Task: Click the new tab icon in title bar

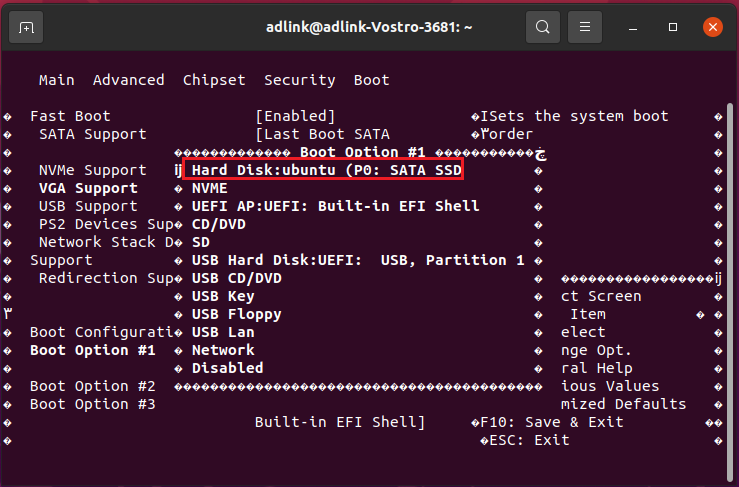Action: point(26,27)
